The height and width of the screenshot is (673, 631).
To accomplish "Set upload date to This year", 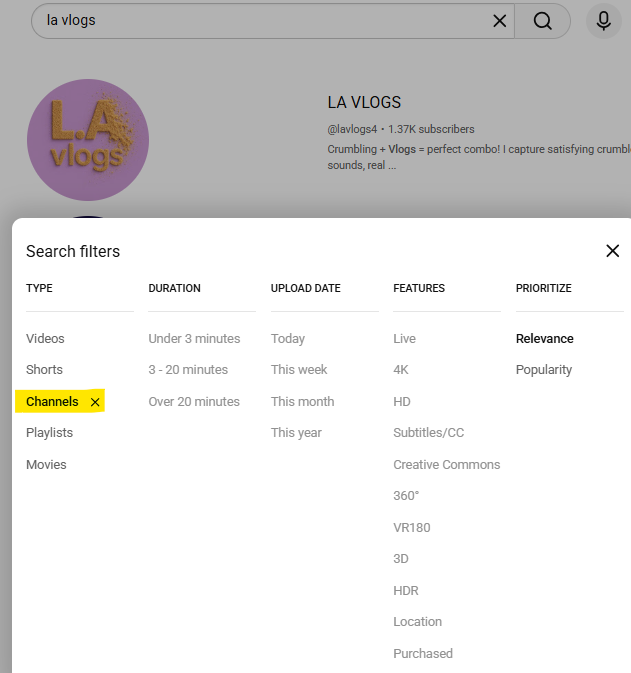I will 296,433.
